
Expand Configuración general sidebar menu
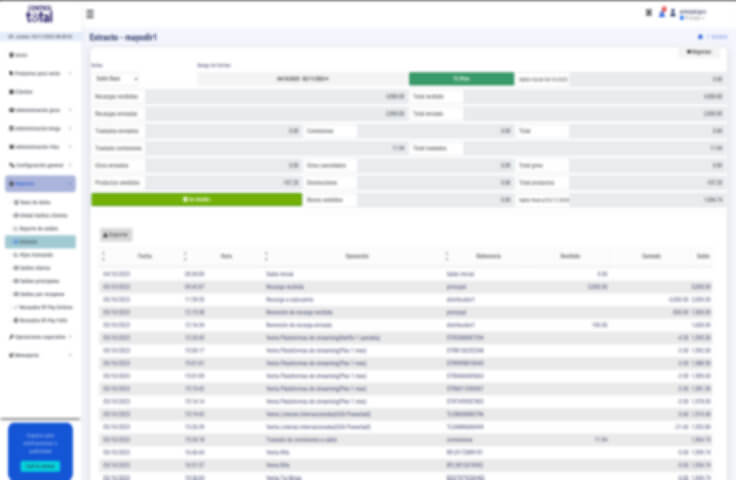(x=40, y=164)
